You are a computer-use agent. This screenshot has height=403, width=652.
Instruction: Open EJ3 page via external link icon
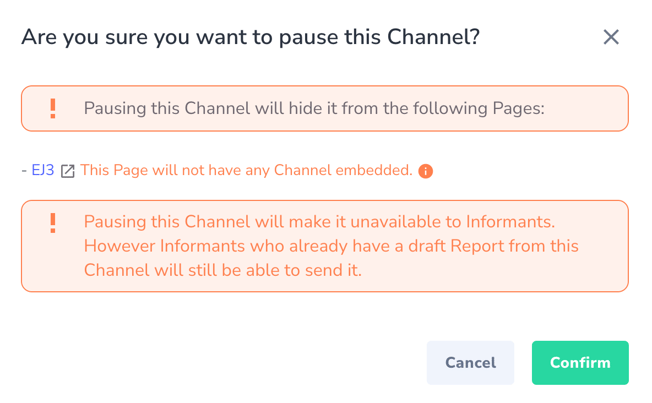[x=68, y=171]
